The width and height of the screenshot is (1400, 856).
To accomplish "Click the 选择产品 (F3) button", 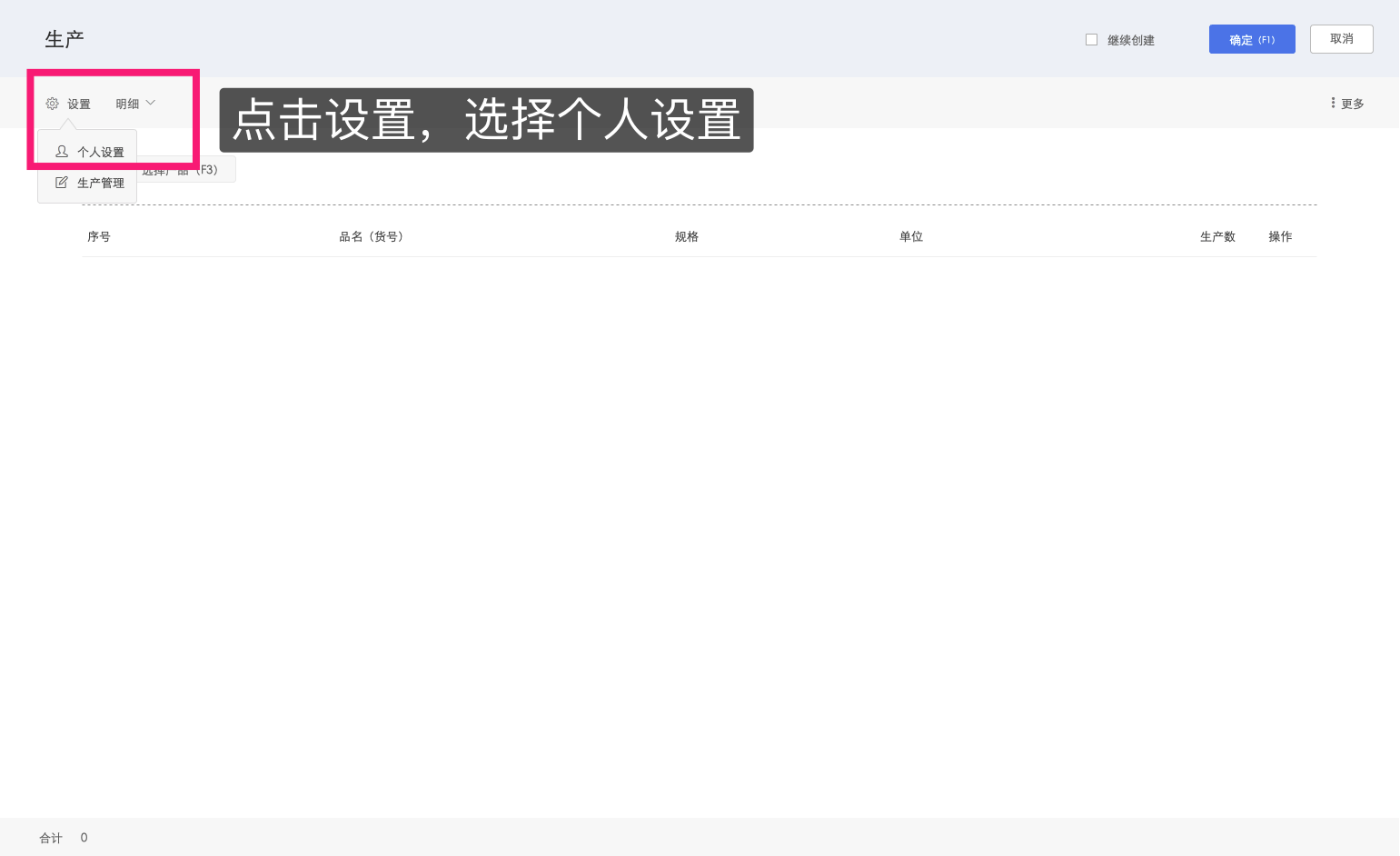I will [x=186, y=169].
